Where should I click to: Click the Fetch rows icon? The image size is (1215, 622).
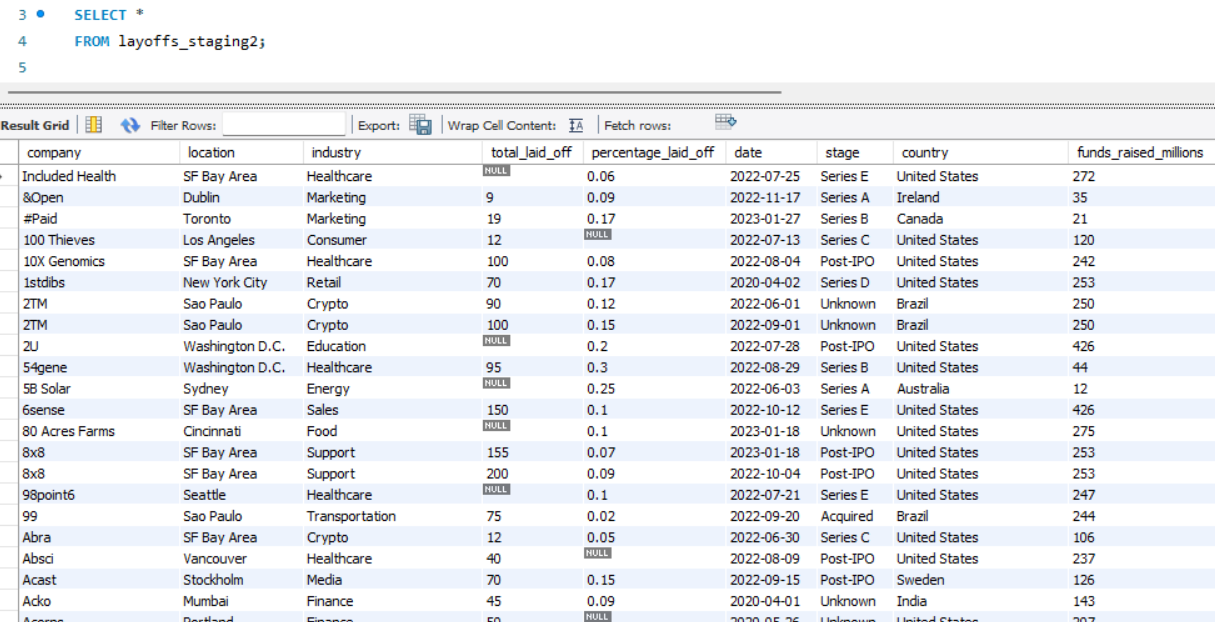[x=725, y=122]
